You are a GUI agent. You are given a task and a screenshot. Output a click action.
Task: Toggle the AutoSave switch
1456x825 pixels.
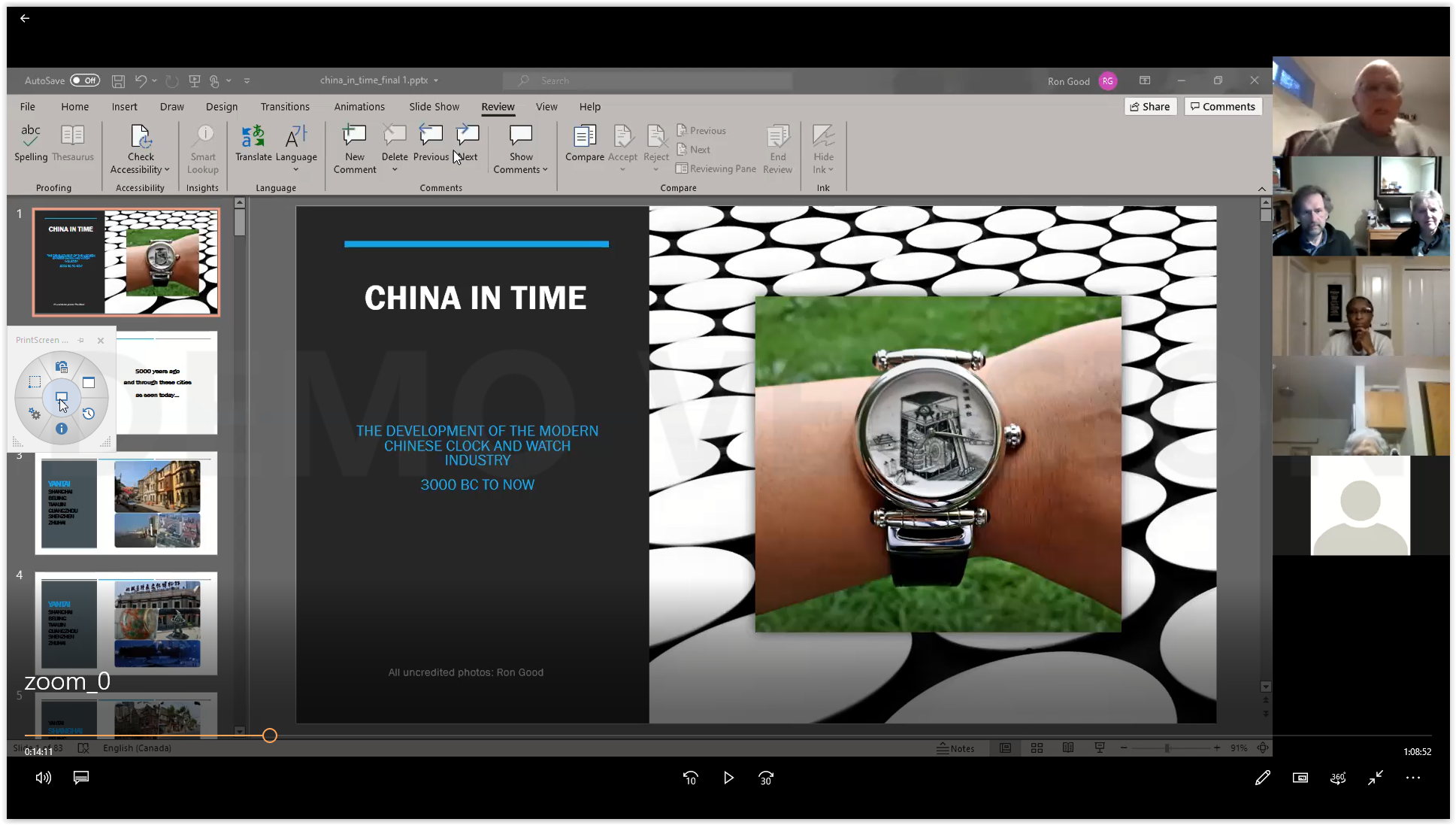pyautogui.click(x=85, y=80)
